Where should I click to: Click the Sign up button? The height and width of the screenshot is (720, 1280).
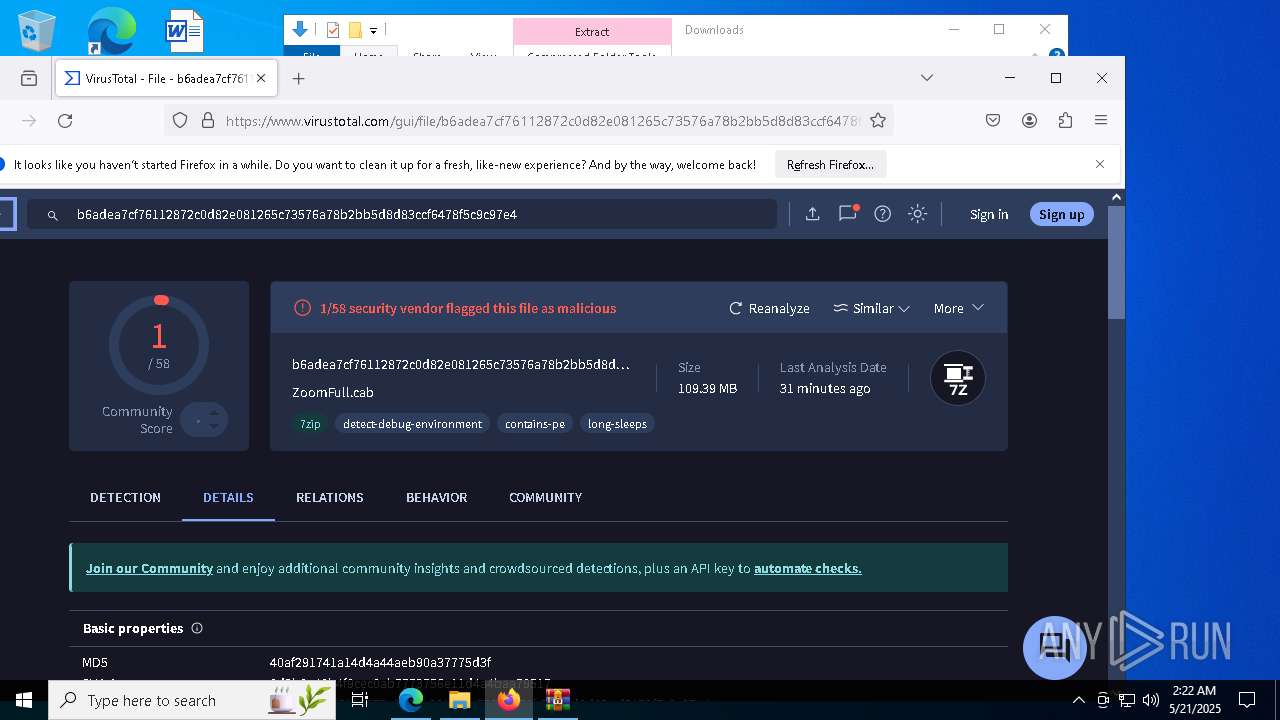[1061, 214]
